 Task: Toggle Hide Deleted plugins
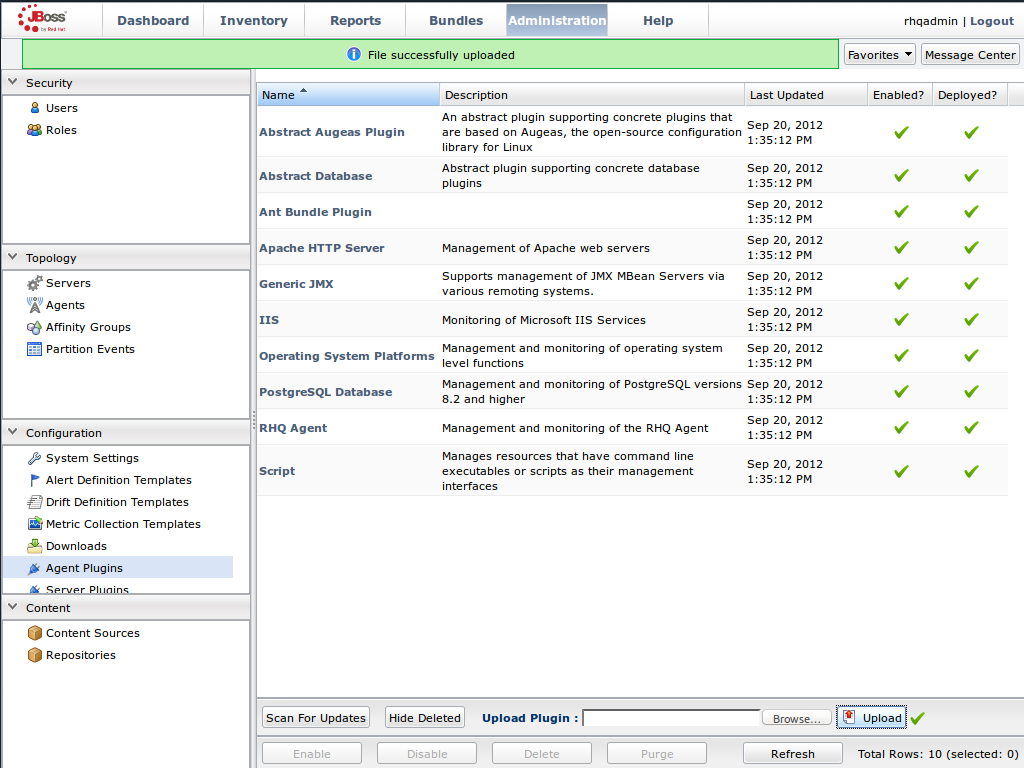pyautogui.click(x=424, y=717)
